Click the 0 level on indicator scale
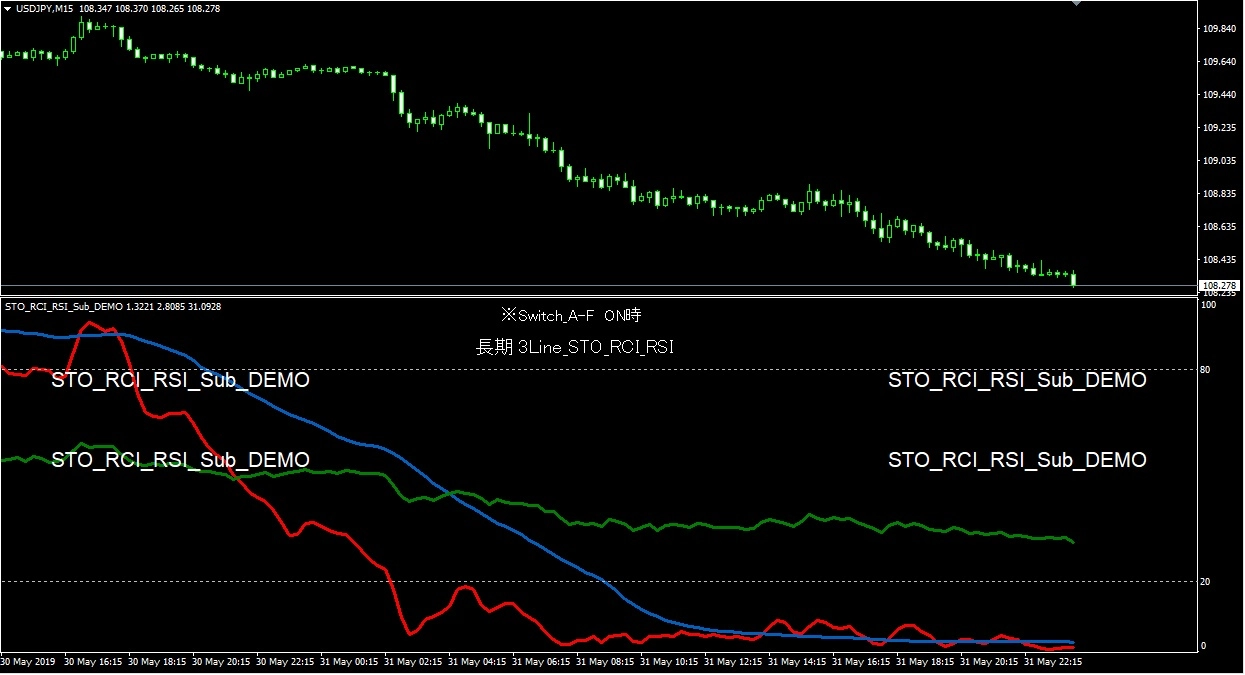Screen dimensions: 1245x675 1203,645
